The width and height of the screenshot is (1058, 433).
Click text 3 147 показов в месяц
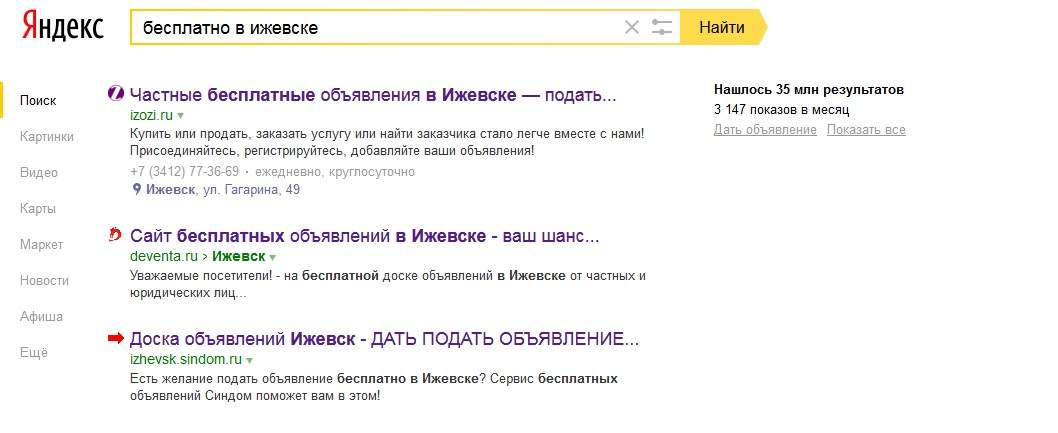(781, 110)
